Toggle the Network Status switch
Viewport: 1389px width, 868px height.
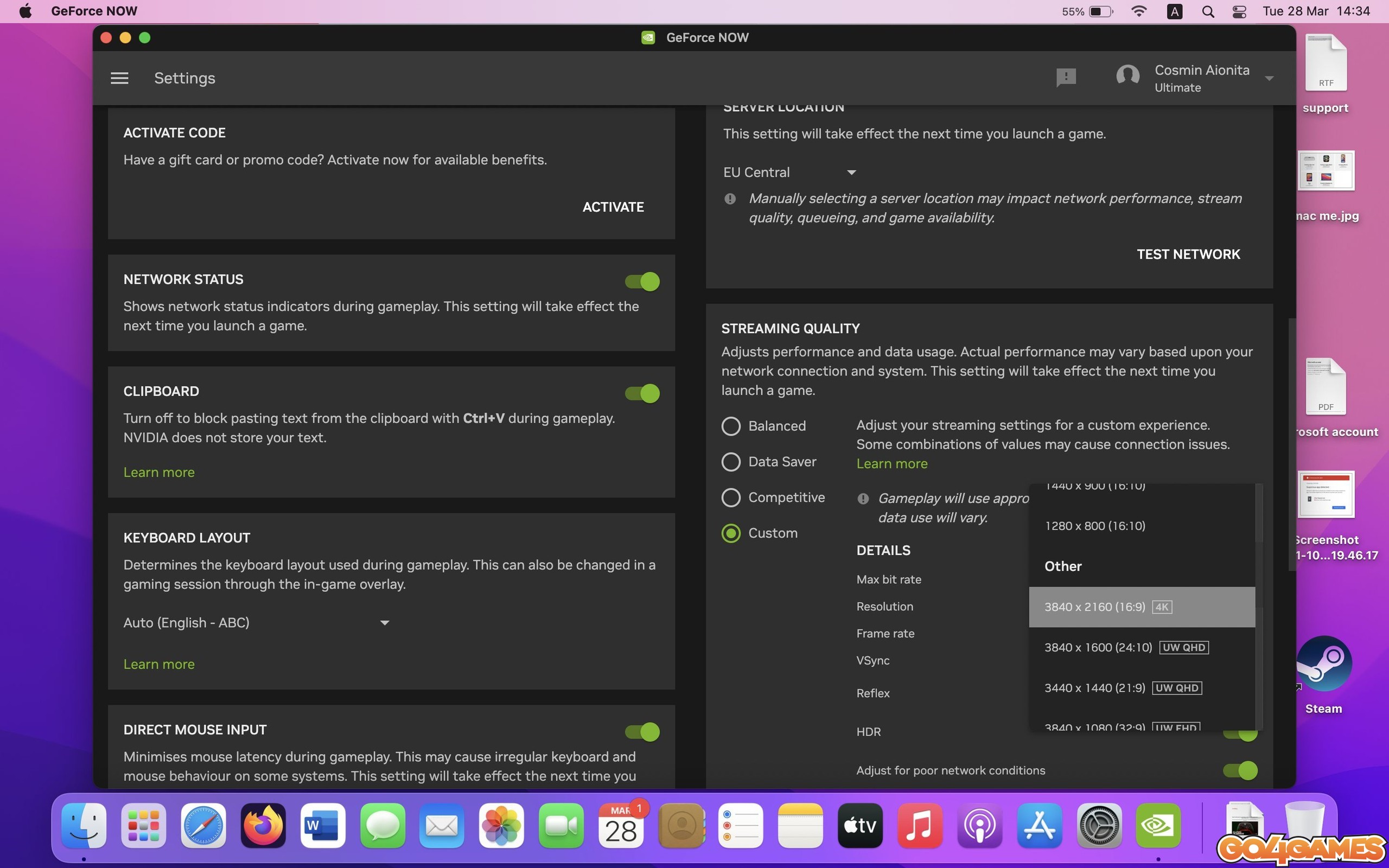click(x=642, y=282)
